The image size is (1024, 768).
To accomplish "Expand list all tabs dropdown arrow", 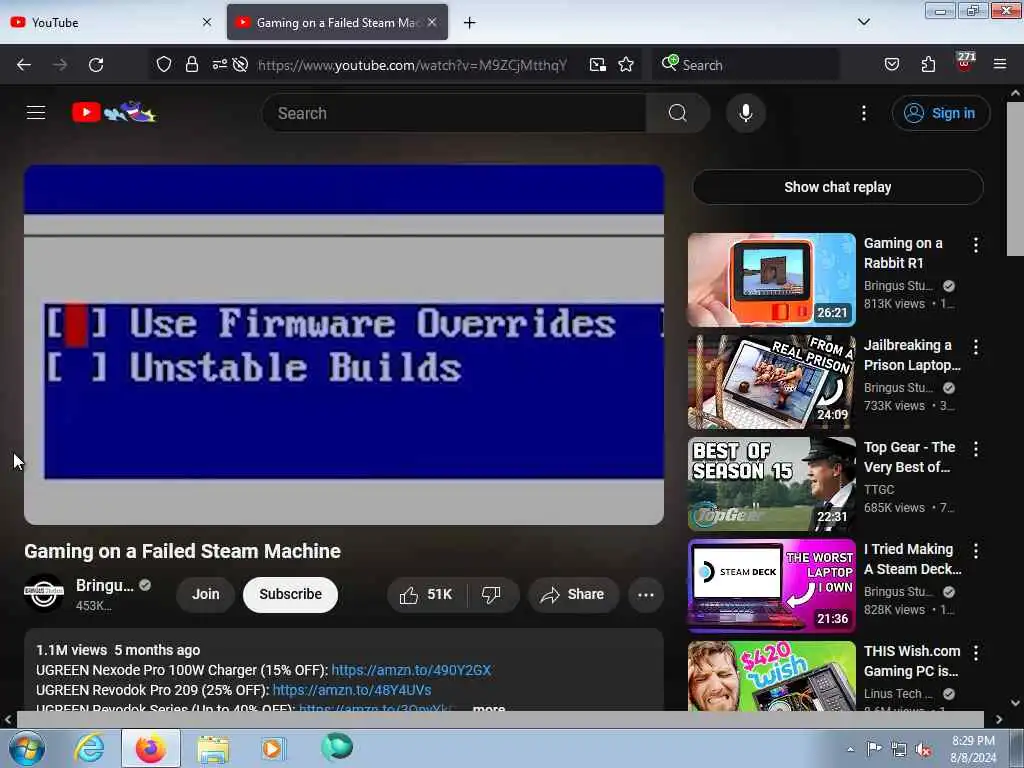I will (x=863, y=22).
